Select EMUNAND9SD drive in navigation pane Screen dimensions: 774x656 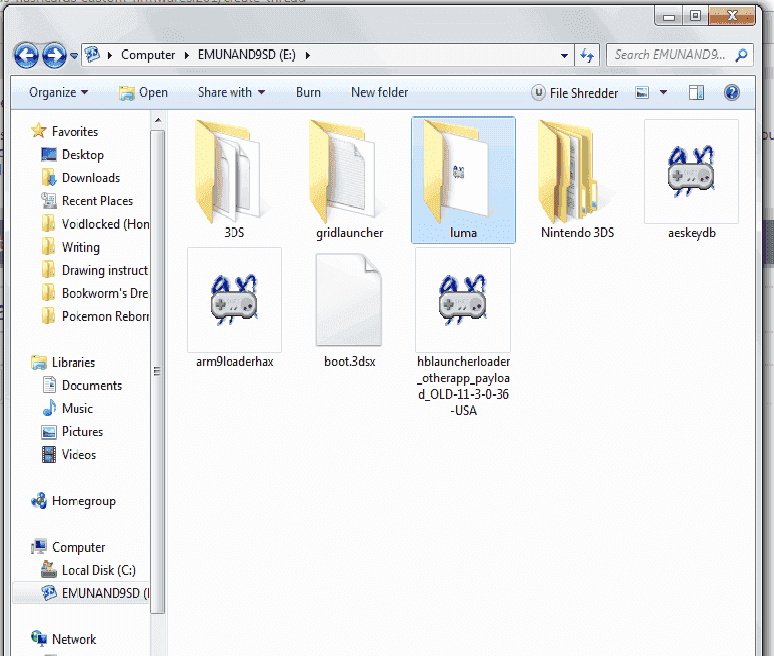click(x=81, y=593)
